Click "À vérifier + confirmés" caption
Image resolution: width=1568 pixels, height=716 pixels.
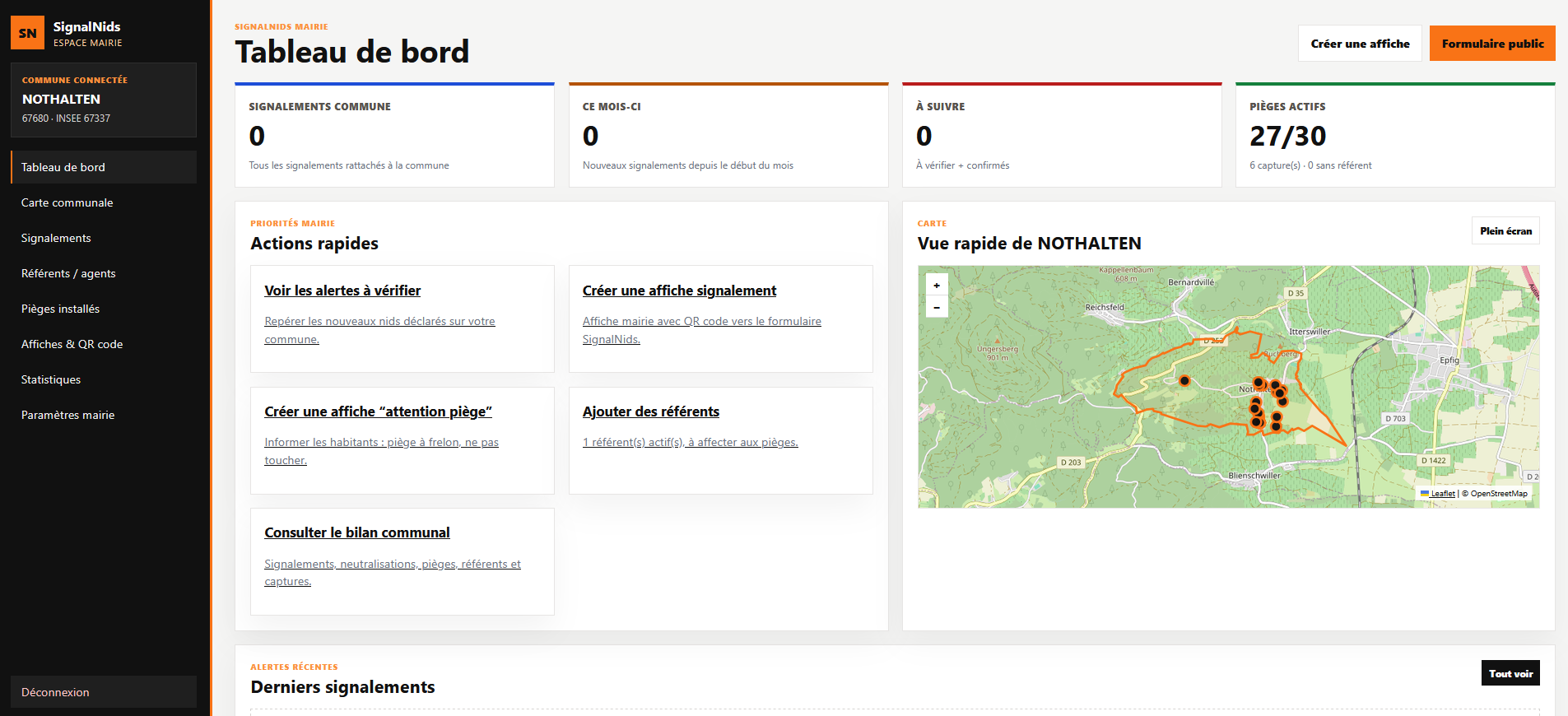pos(962,165)
